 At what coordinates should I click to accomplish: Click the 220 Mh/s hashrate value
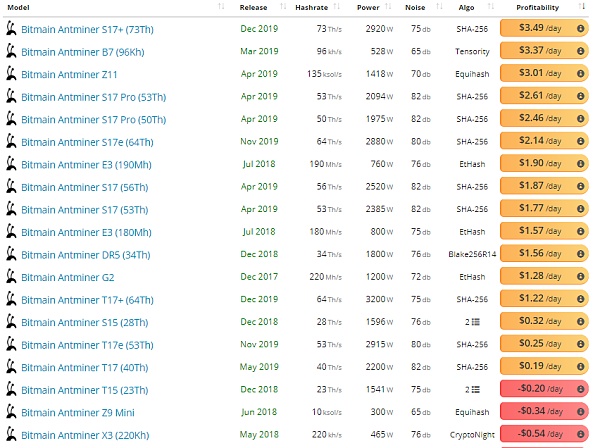pyautogui.click(x=325, y=277)
